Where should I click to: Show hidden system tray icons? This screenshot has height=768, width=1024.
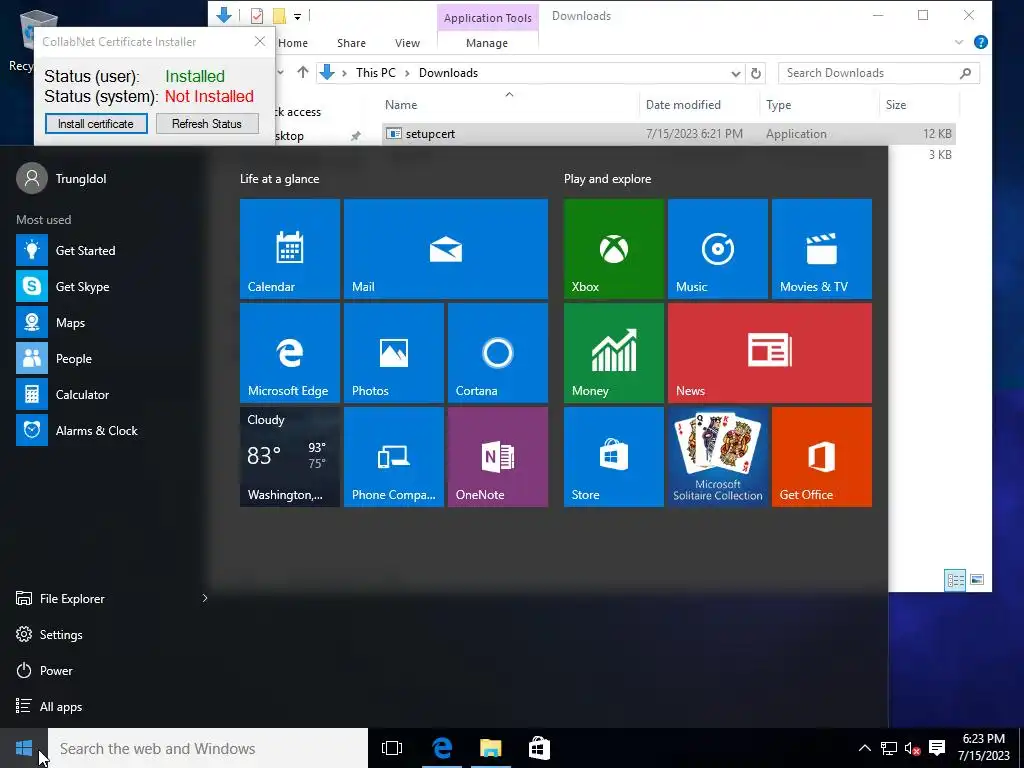point(864,748)
